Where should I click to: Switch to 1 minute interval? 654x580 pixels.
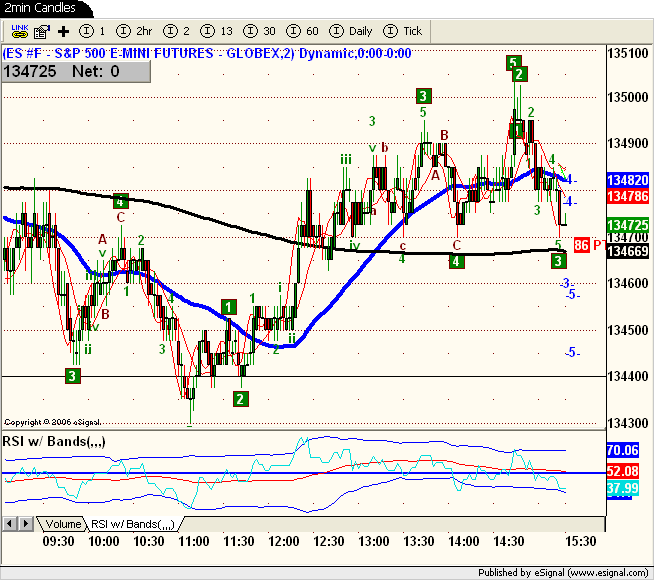[x=94, y=31]
